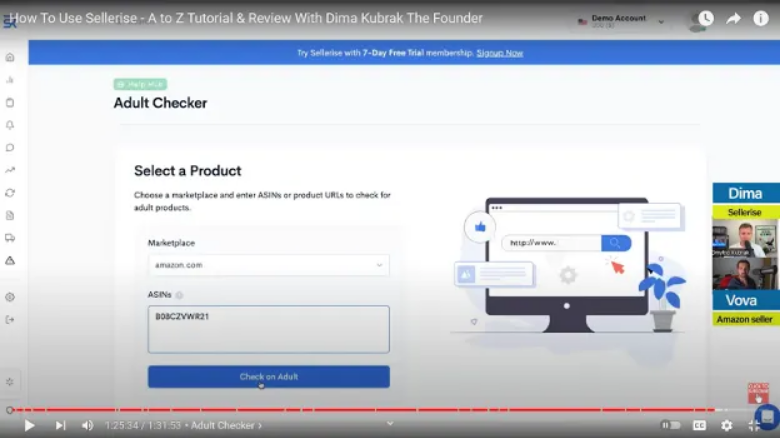This screenshot has height=438, width=780.
Task: Open the trending line chart sidebar icon
Action: [x=10, y=170]
